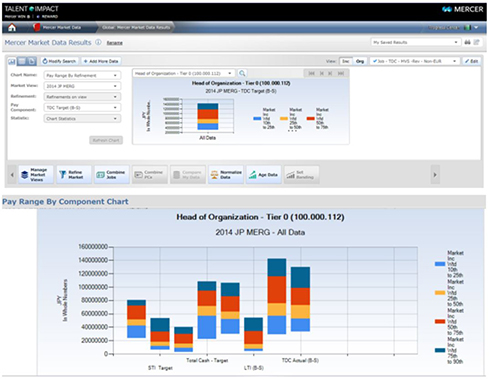Expand the Pay Component dropdown
The width and height of the screenshot is (489, 380).
tap(82, 108)
